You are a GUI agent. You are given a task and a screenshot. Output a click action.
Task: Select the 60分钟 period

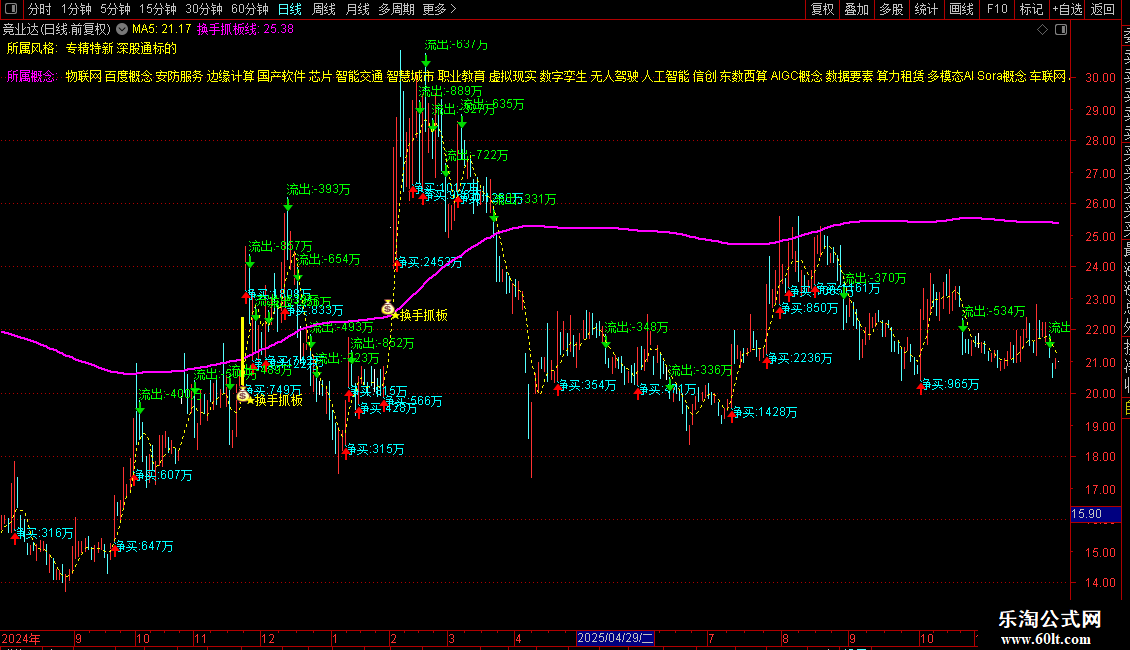[x=250, y=9]
